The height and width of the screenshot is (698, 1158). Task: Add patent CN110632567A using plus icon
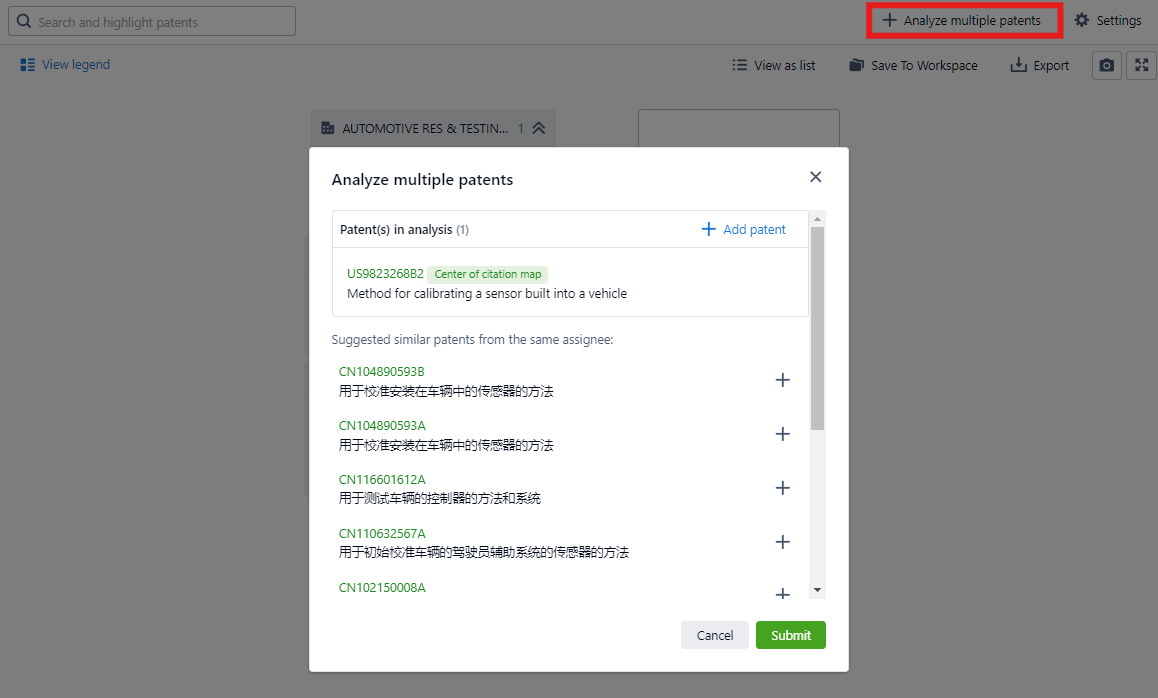(783, 542)
